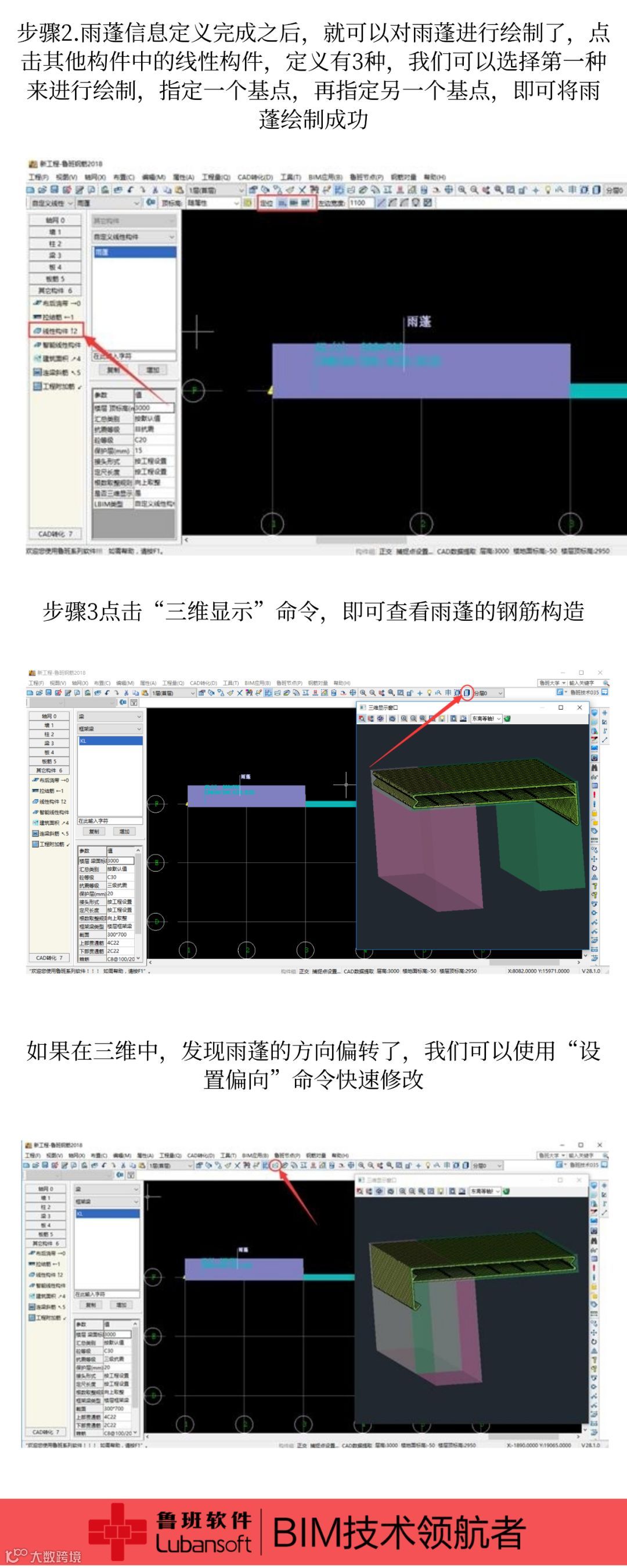
Task: Click 复制 button in middle screenshot panel
Action: [93, 831]
